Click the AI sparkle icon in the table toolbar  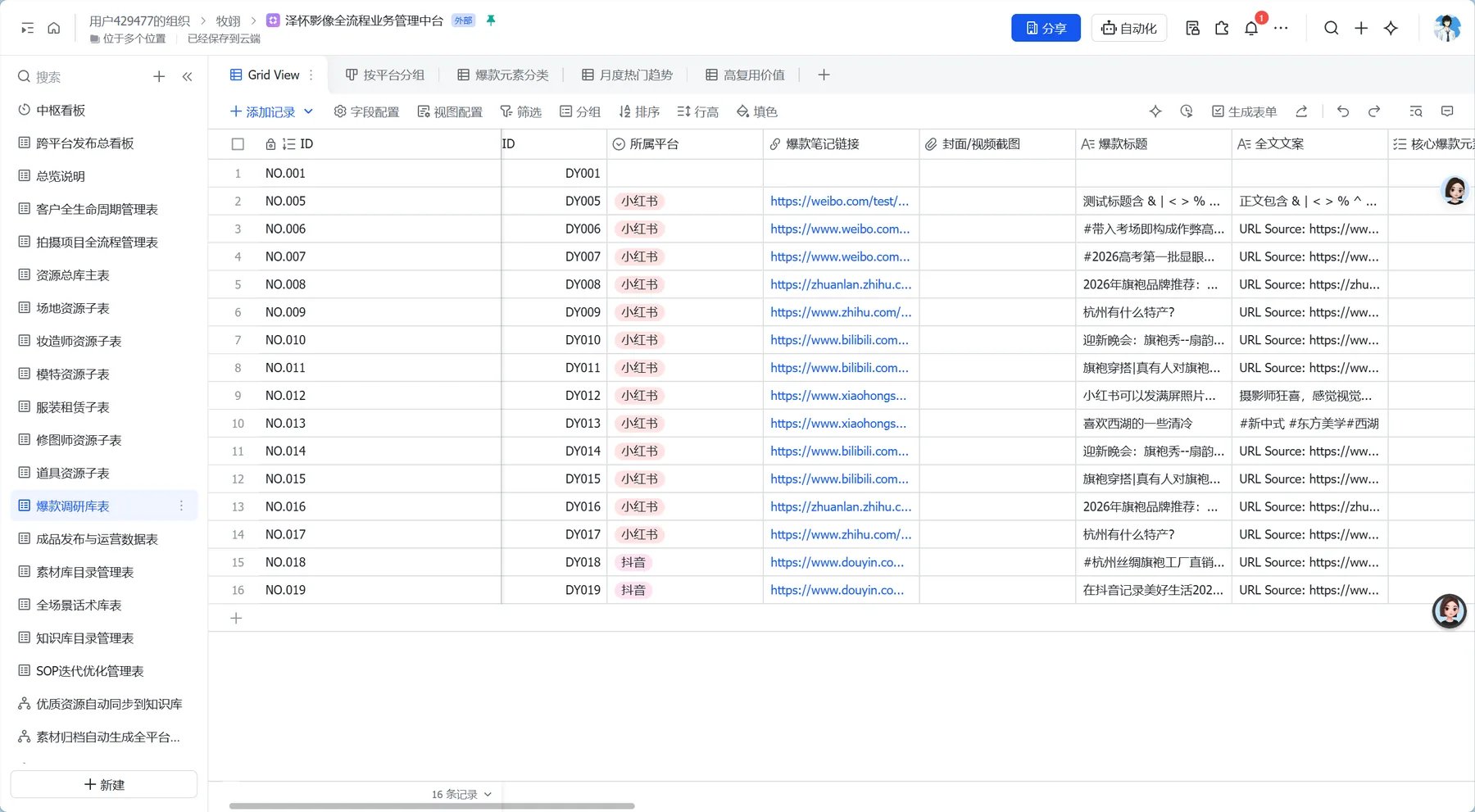(x=1155, y=111)
